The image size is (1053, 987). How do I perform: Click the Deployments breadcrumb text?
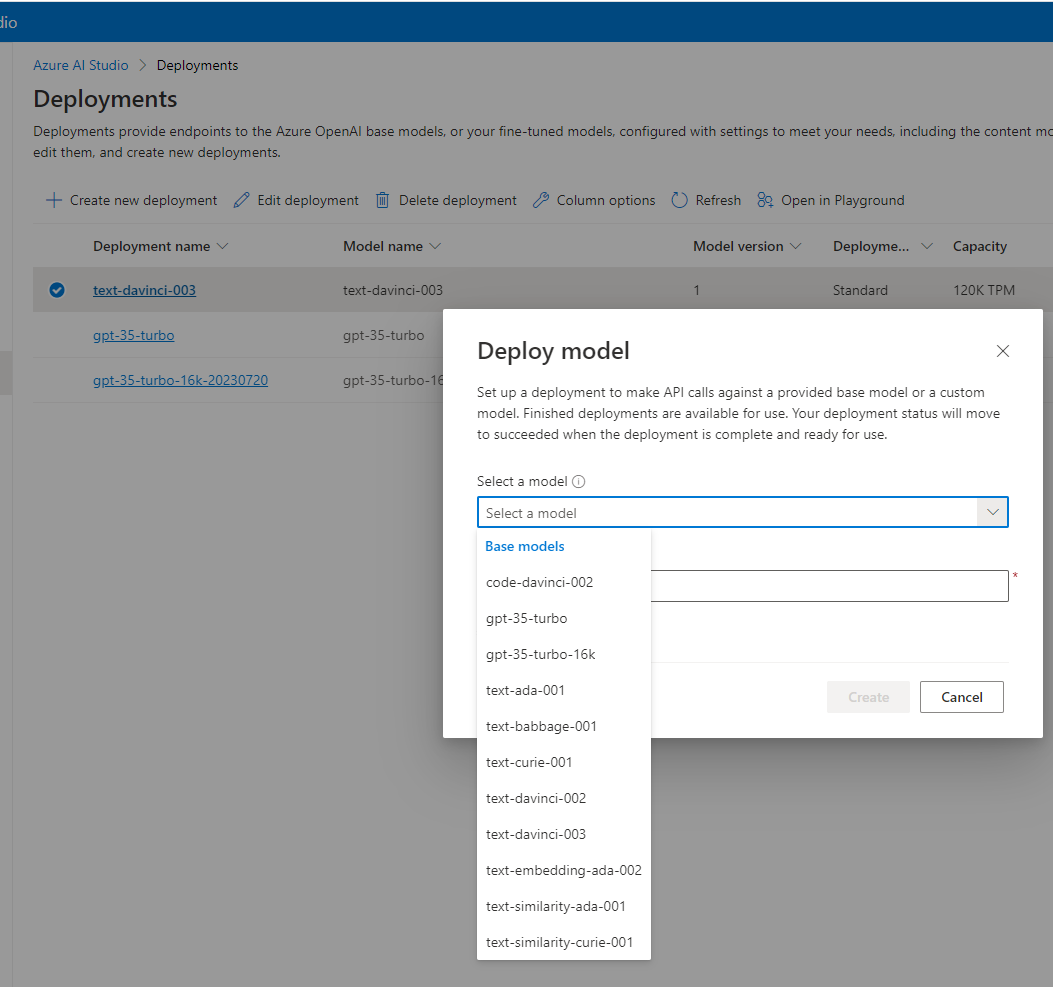[197, 65]
